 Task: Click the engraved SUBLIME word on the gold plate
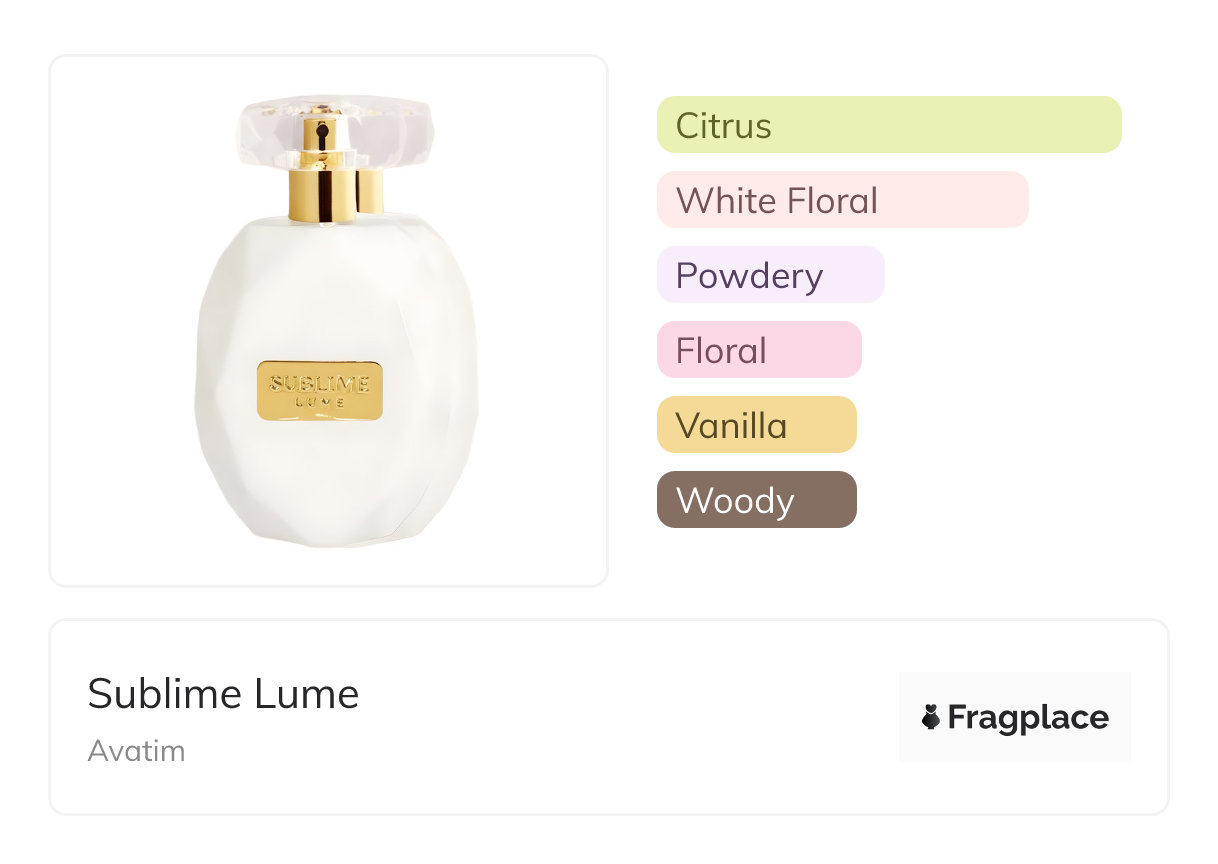coord(320,384)
